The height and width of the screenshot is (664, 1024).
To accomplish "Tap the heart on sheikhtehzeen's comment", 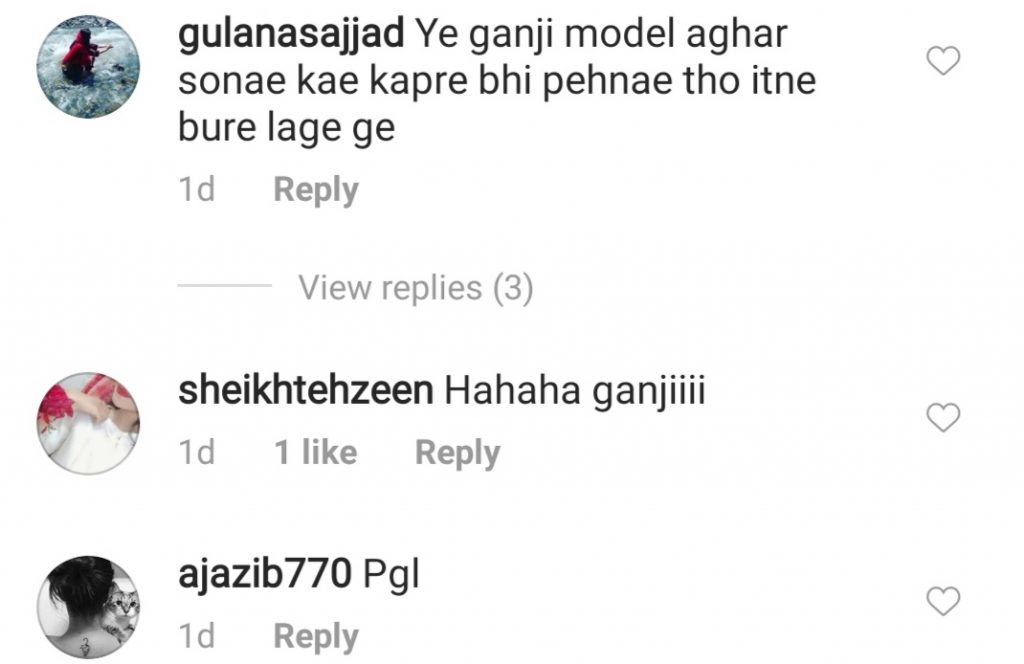I will click(x=943, y=418).
